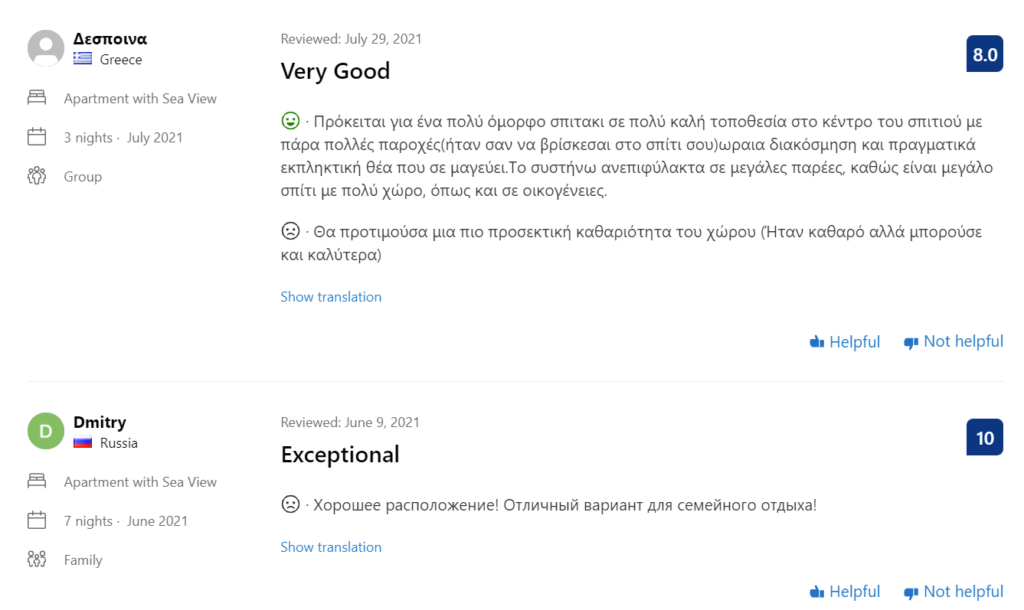
Task: Click the 10 review score badge
Action: point(985,437)
